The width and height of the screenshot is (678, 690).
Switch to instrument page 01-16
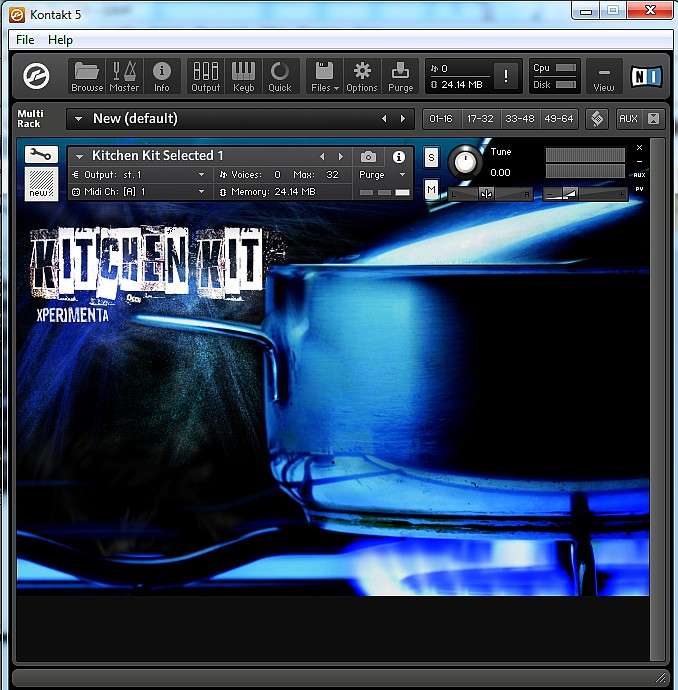click(x=441, y=119)
